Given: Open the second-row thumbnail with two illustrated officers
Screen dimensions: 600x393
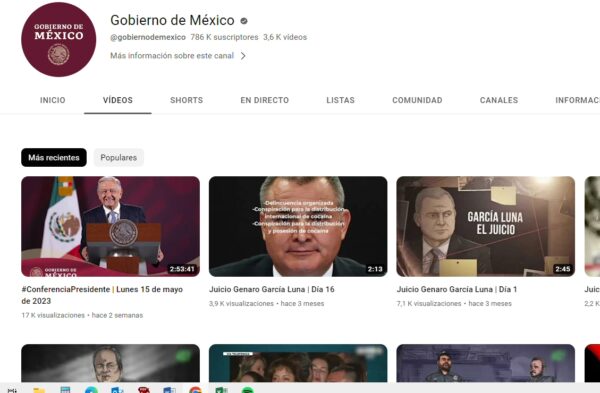Looking at the screenshot, I should click(486, 363).
